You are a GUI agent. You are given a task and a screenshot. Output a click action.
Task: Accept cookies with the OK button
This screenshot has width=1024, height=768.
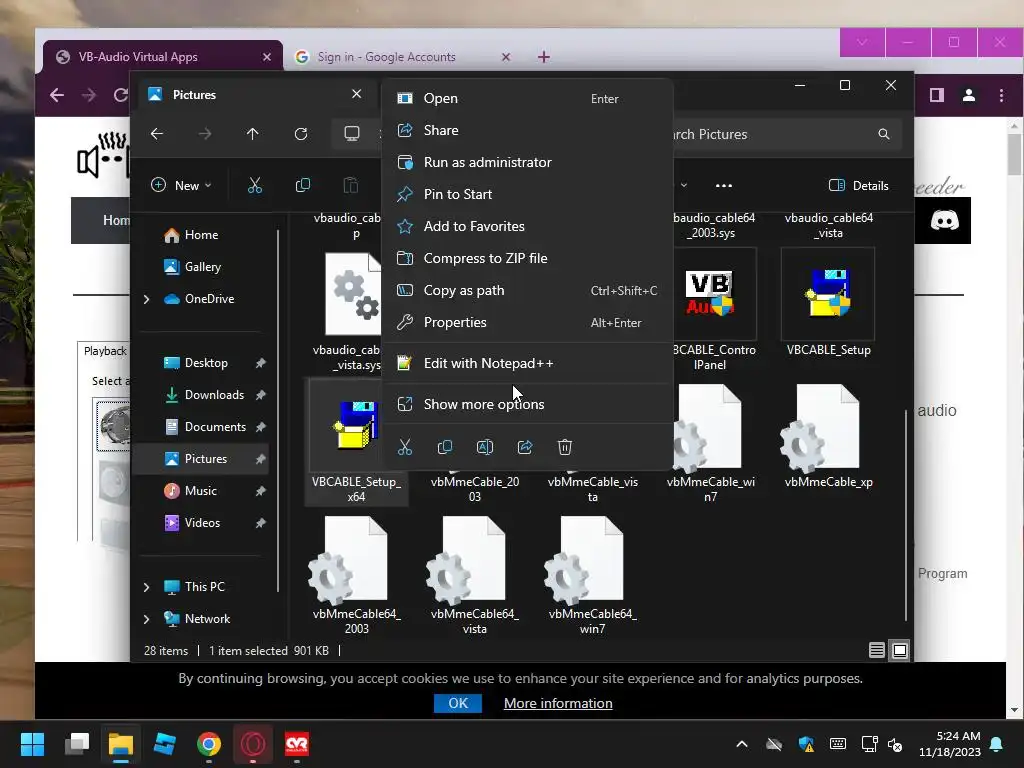(458, 703)
